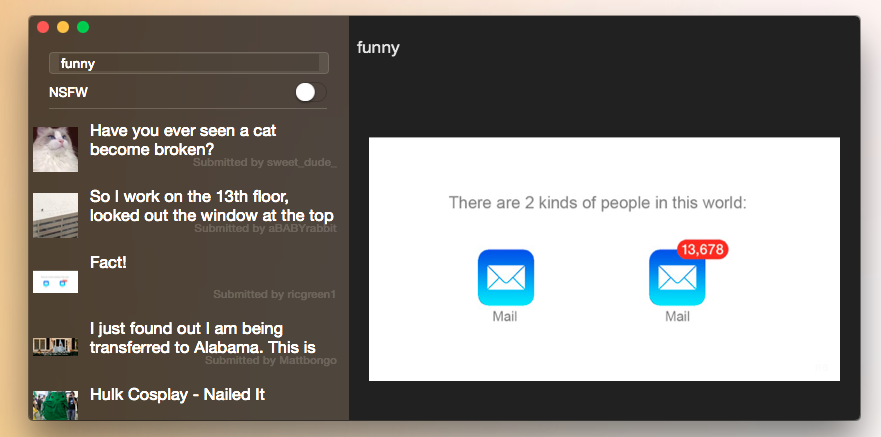Open the 'Fact!' post thumbnail
881x437 pixels.
[x=56, y=281]
